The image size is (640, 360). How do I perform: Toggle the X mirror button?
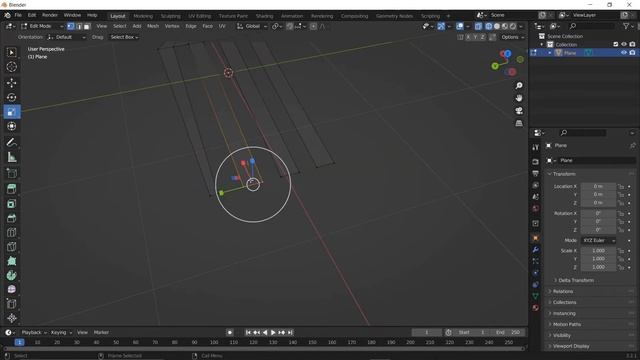click(468, 37)
